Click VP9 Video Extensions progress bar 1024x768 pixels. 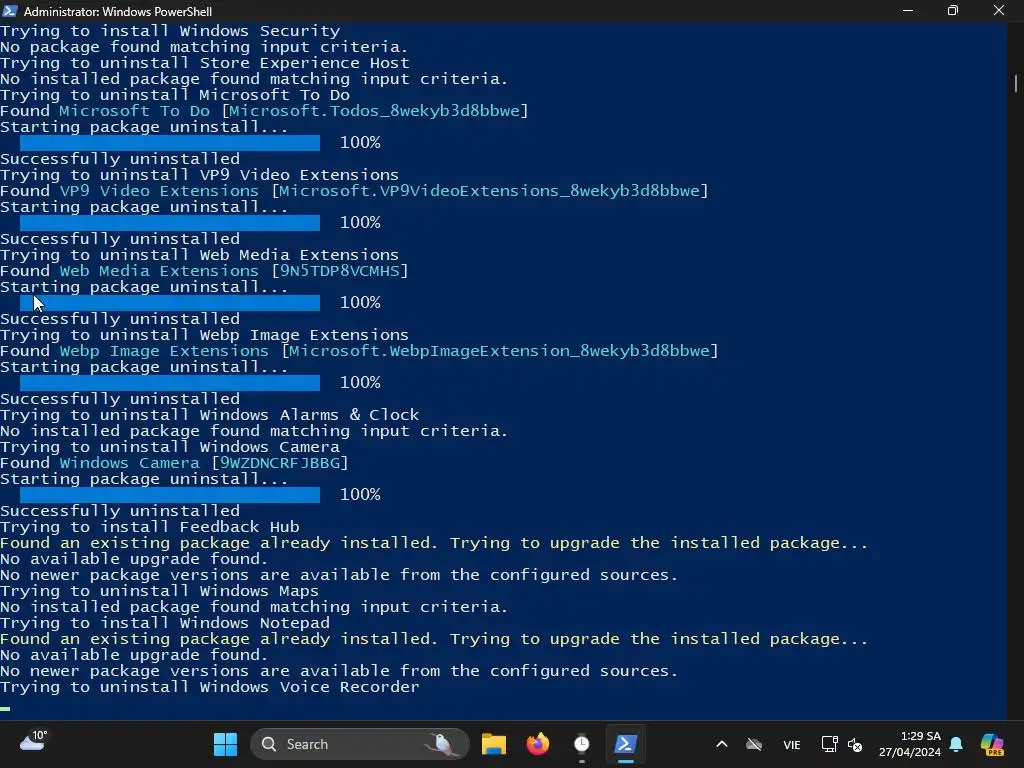pos(170,223)
